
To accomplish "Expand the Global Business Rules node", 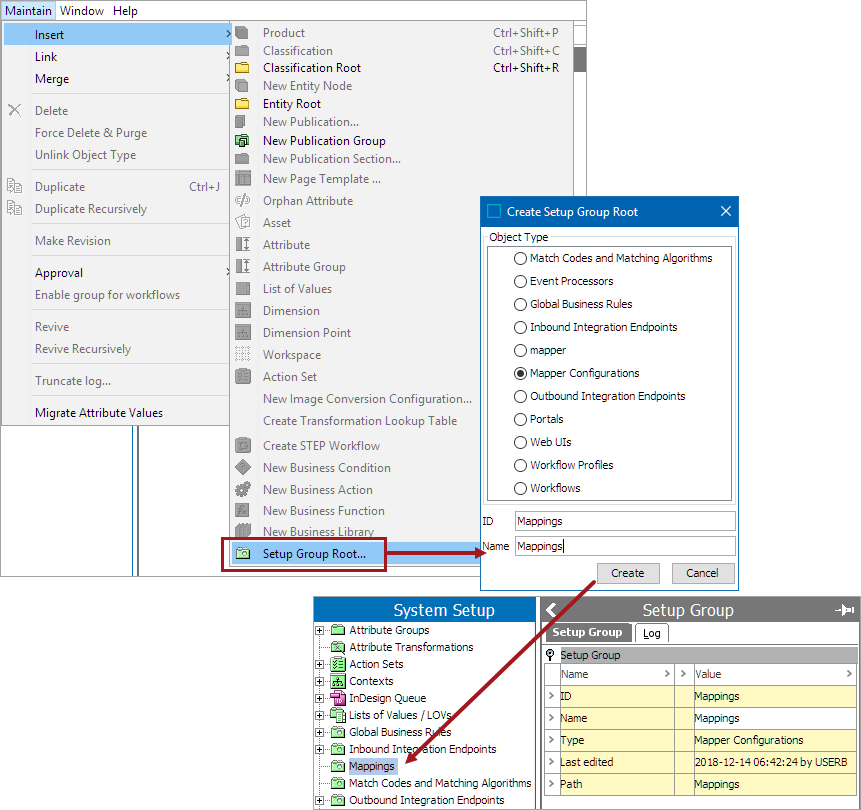I will point(320,732).
